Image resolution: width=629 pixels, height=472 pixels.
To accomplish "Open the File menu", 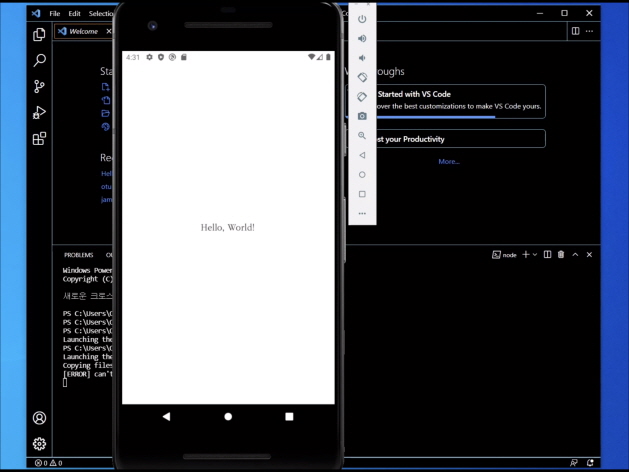I will [55, 14].
